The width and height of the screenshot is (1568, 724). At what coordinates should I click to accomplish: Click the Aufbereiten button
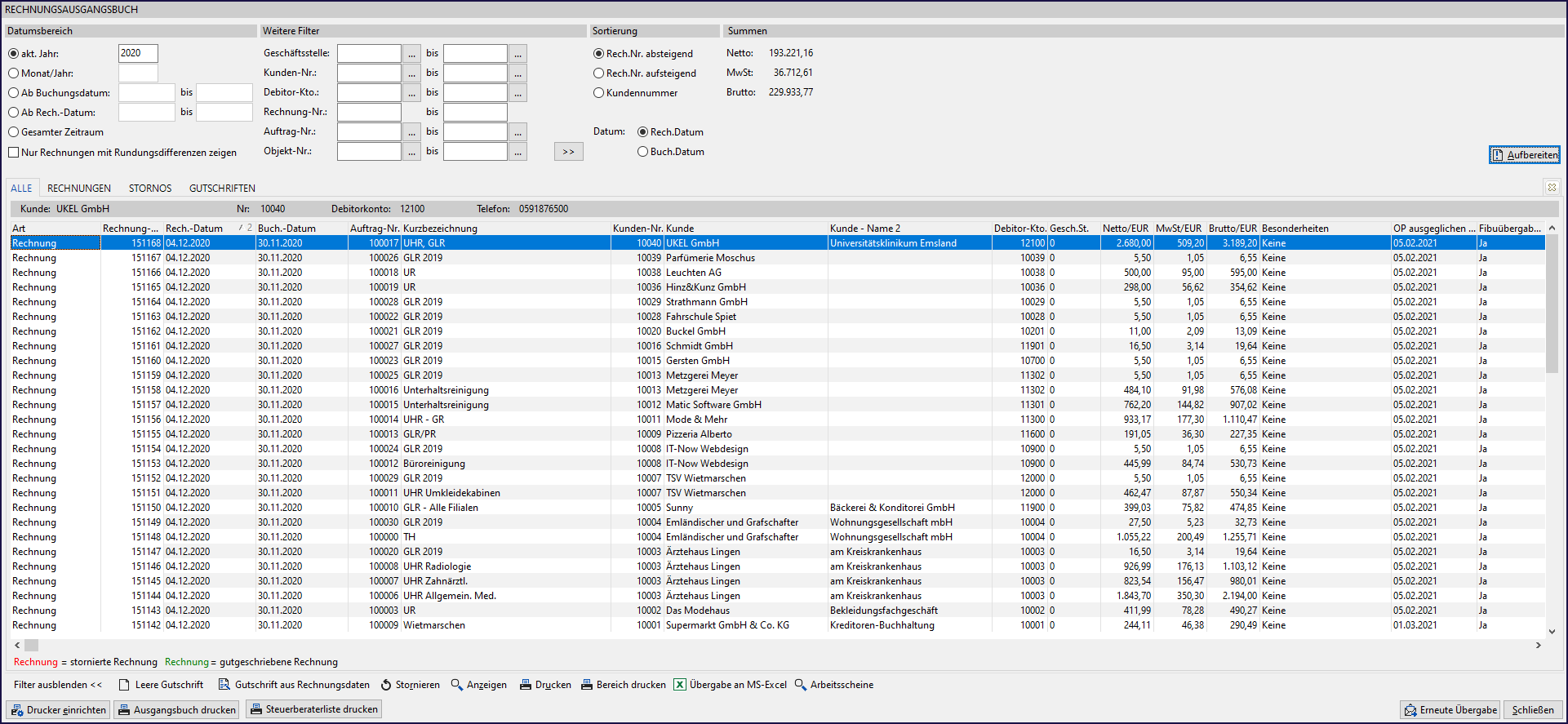click(1524, 155)
